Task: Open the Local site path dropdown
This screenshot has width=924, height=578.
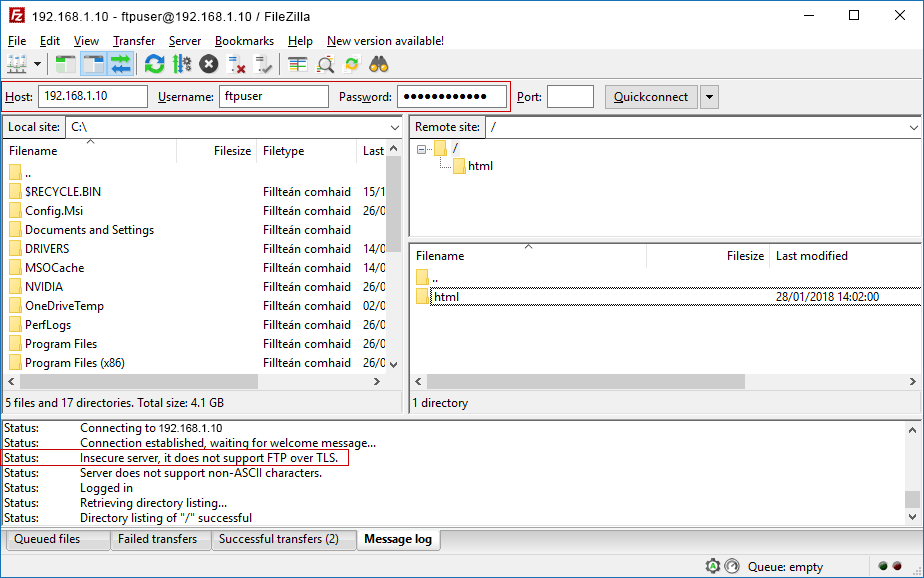Action: pos(397,127)
